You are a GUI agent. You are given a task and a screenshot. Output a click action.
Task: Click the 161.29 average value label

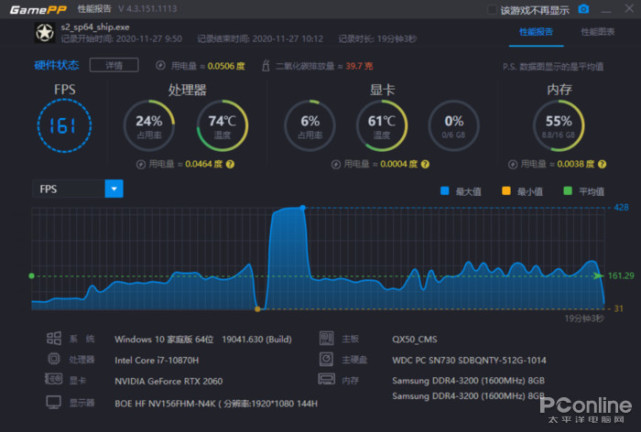coord(621,276)
